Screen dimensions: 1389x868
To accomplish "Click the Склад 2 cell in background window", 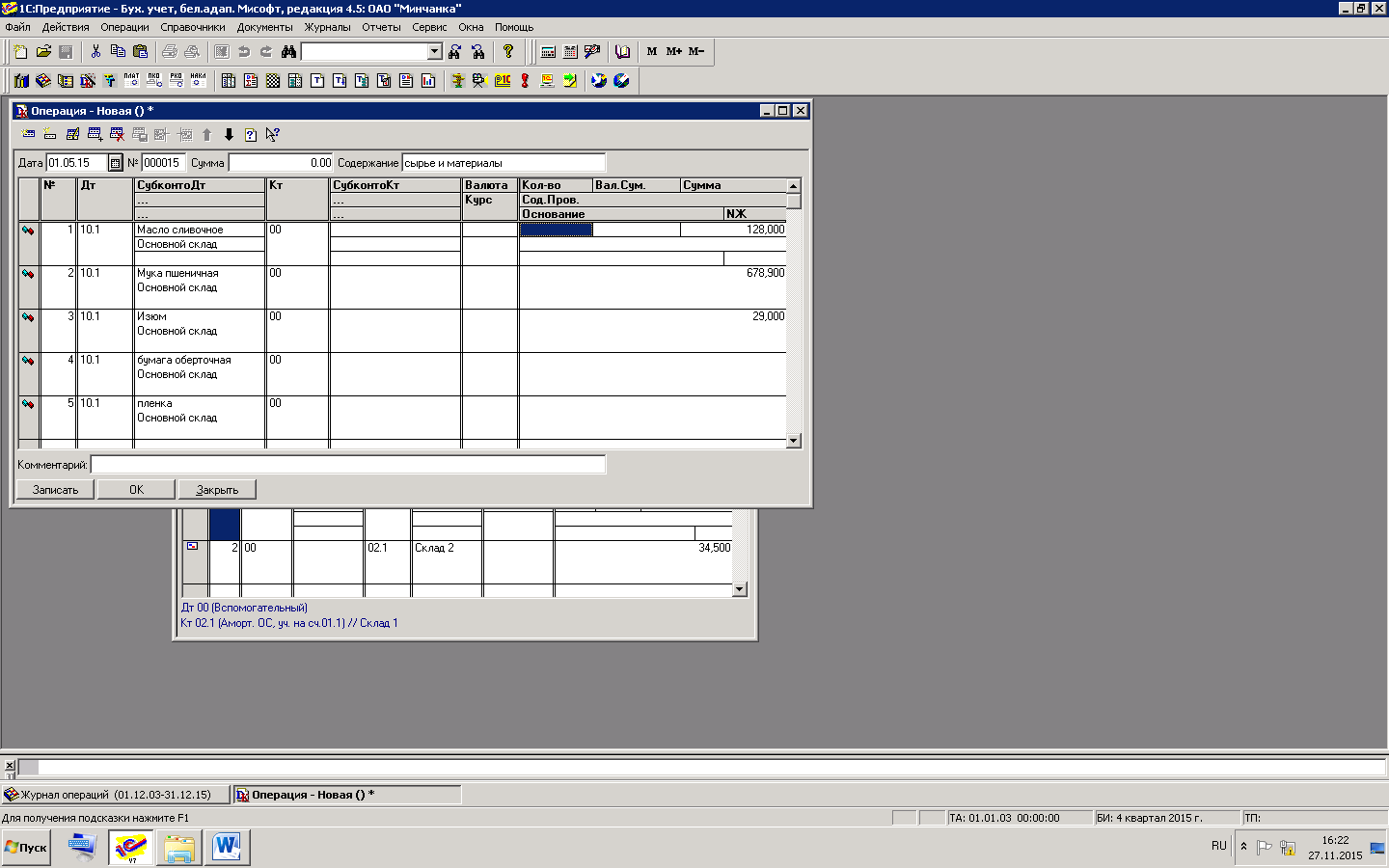I will pyautogui.click(x=447, y=548).
